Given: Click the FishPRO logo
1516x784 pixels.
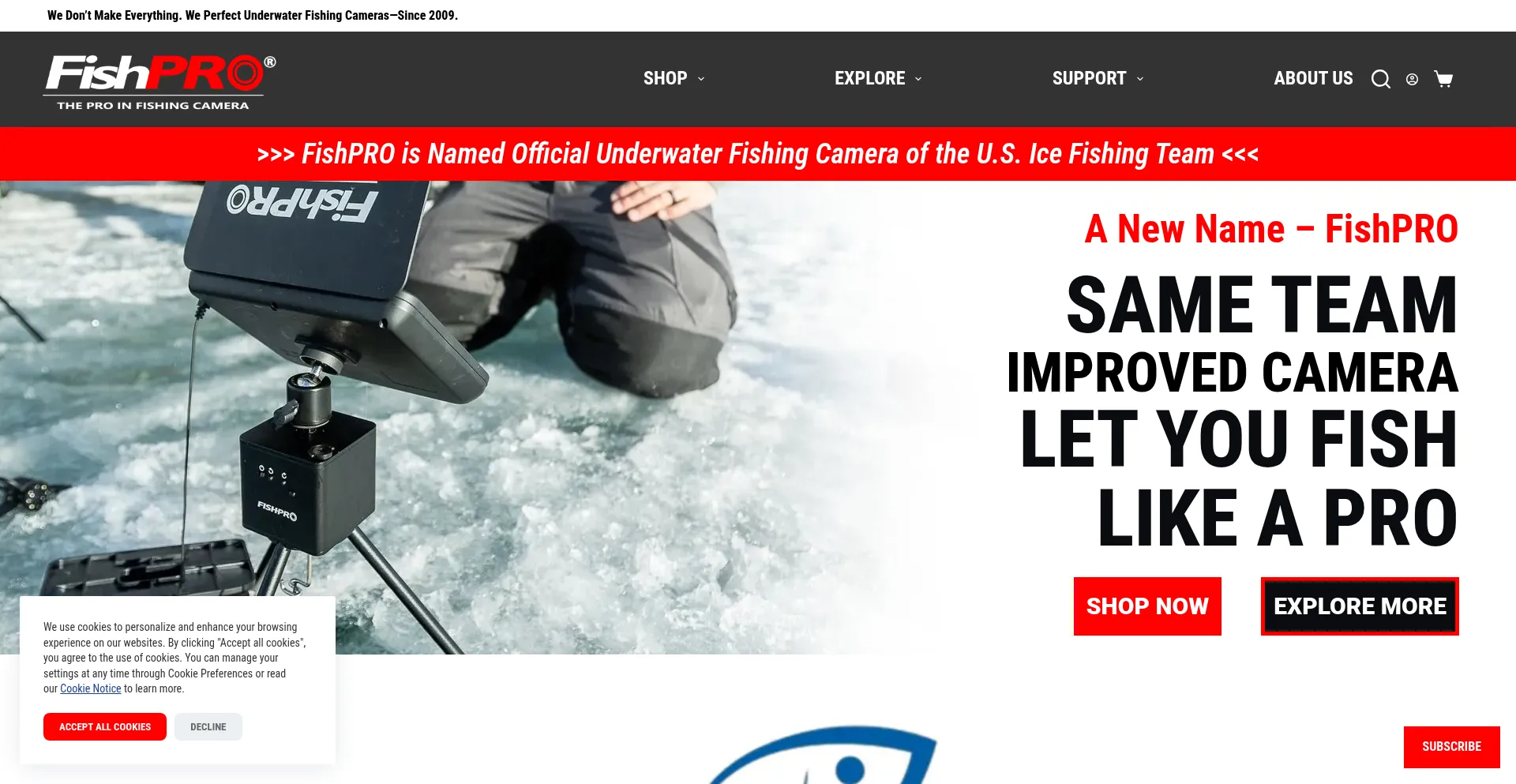Looking at the screenshot, I should (159, 81).
